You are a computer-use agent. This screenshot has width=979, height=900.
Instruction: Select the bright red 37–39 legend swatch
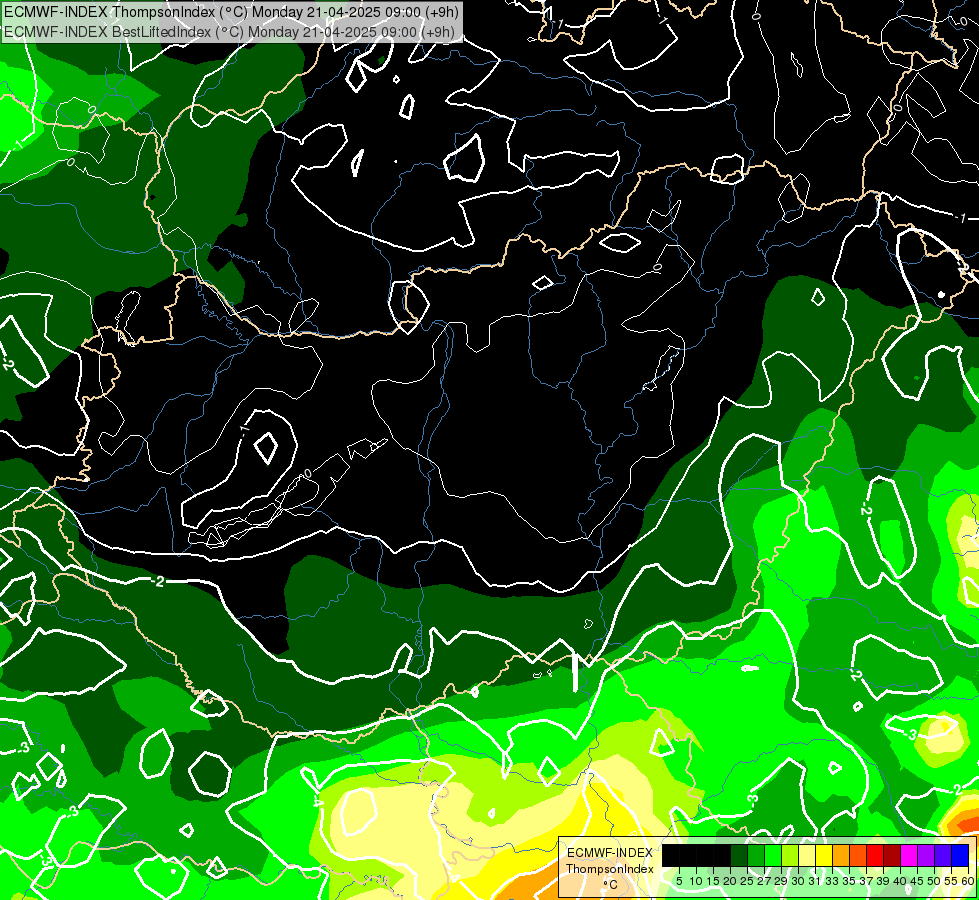(x=875, y=855)
